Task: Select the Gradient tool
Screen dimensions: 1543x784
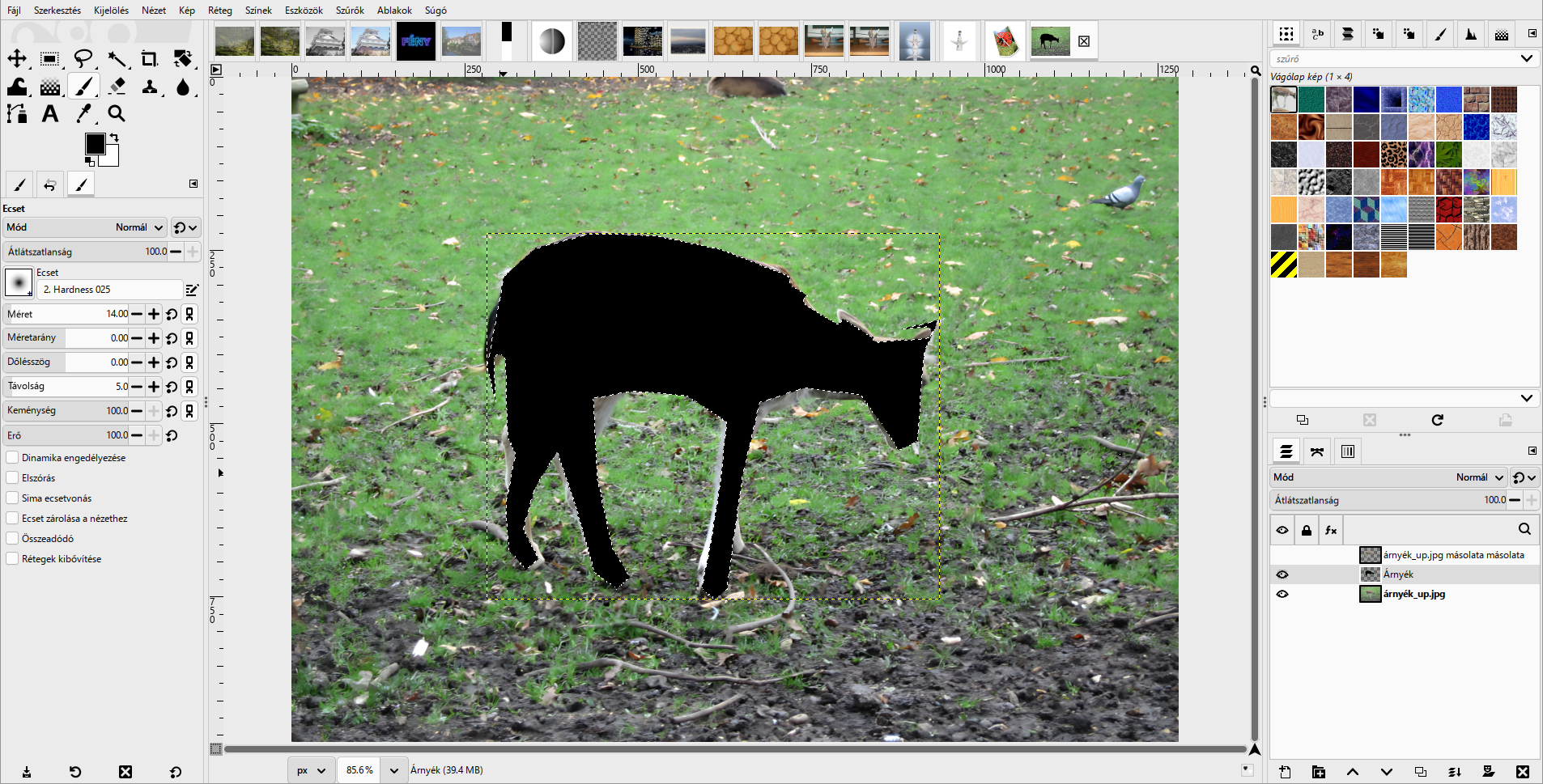Action: (50, 87)
